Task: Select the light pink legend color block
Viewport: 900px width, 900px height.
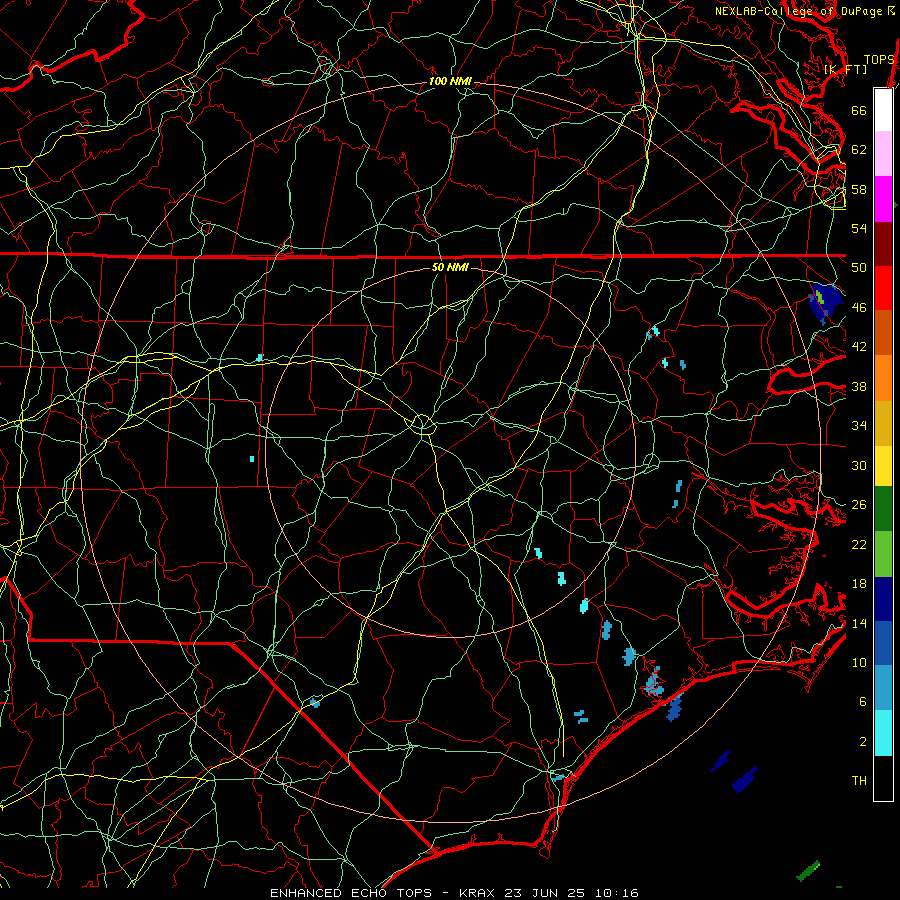Action: click(883, 153)
